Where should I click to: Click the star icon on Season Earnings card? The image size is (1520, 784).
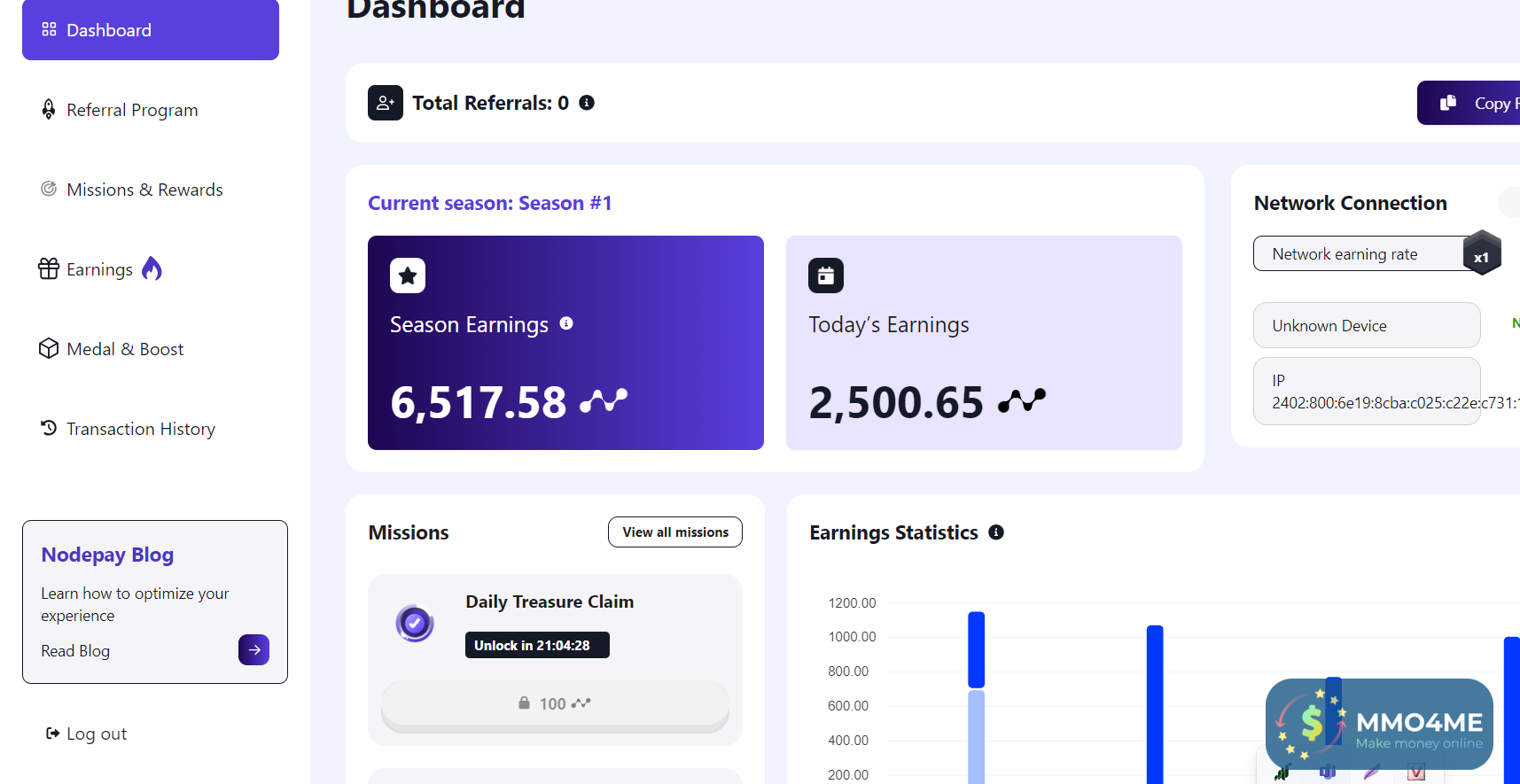pos(408,276)
